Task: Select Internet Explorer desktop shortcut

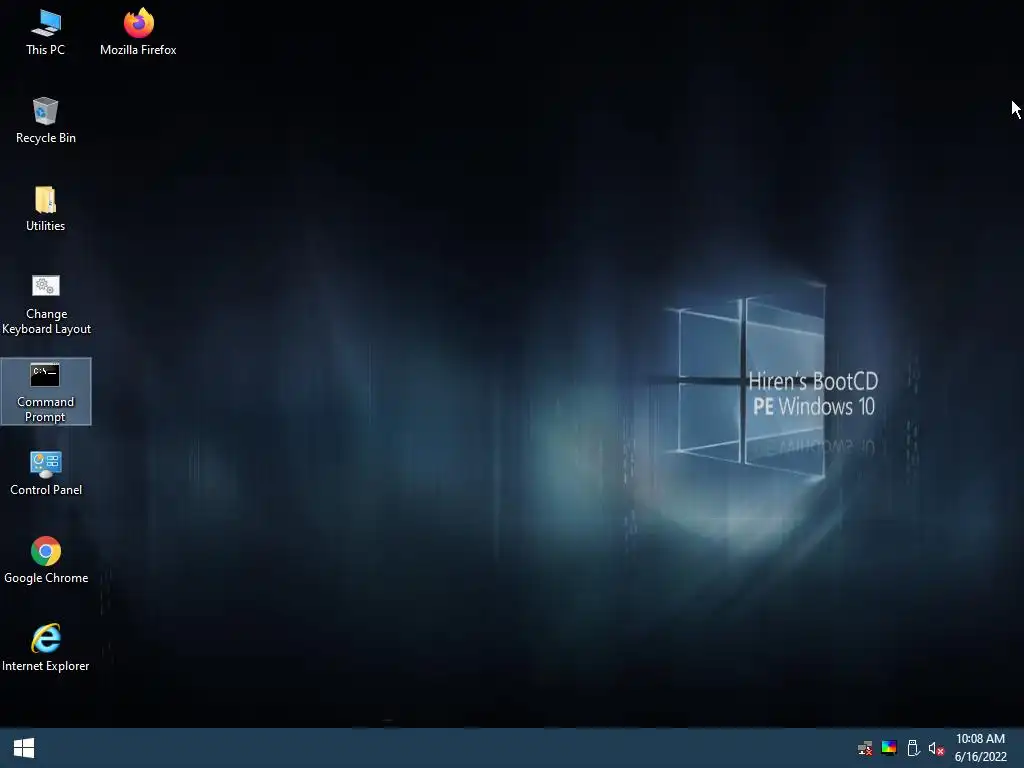Action: click(x=46, y=648)
